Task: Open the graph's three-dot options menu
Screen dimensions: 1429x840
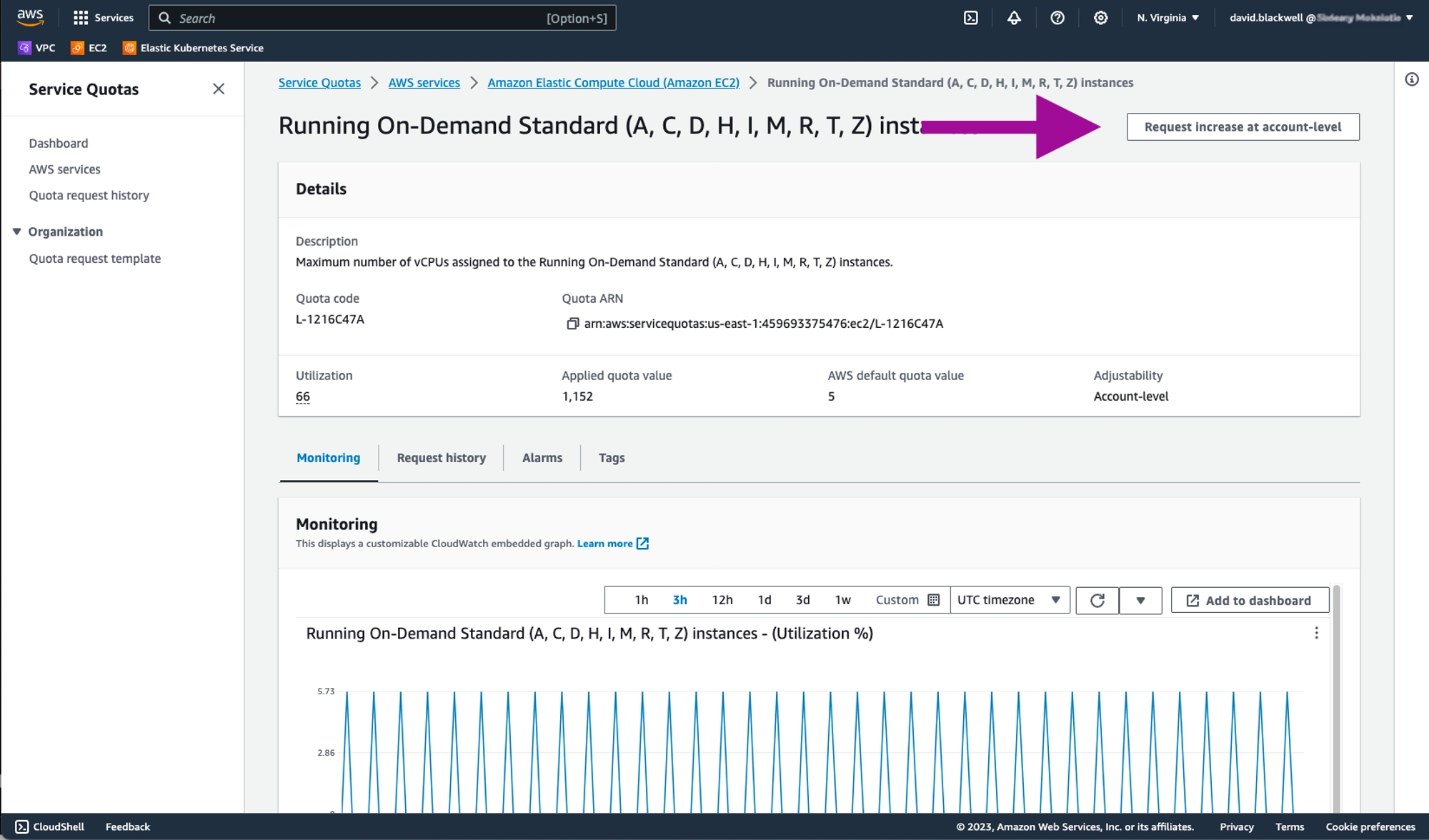Action: [x=1316, y=633]
